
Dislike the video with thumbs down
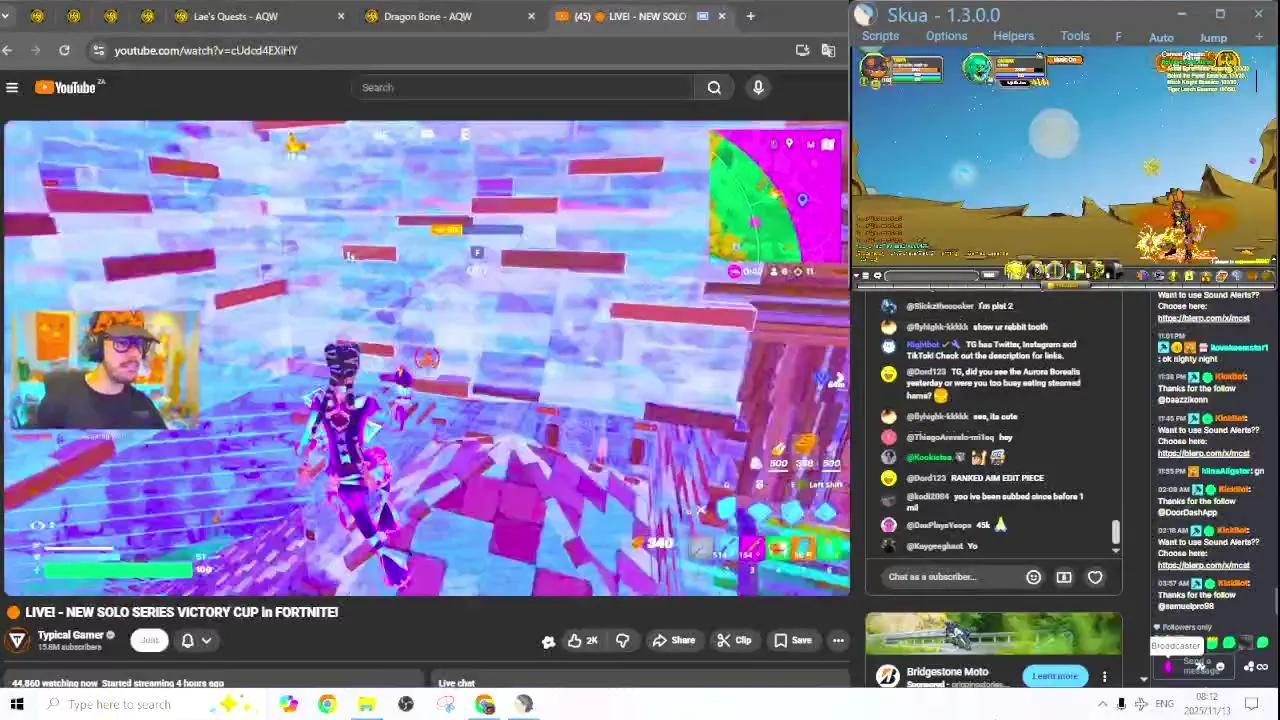point(622,640)
